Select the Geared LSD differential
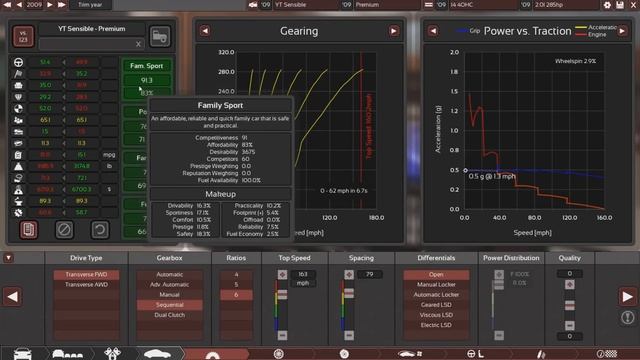This screenshot has height=360, width=640. point(436,305)
